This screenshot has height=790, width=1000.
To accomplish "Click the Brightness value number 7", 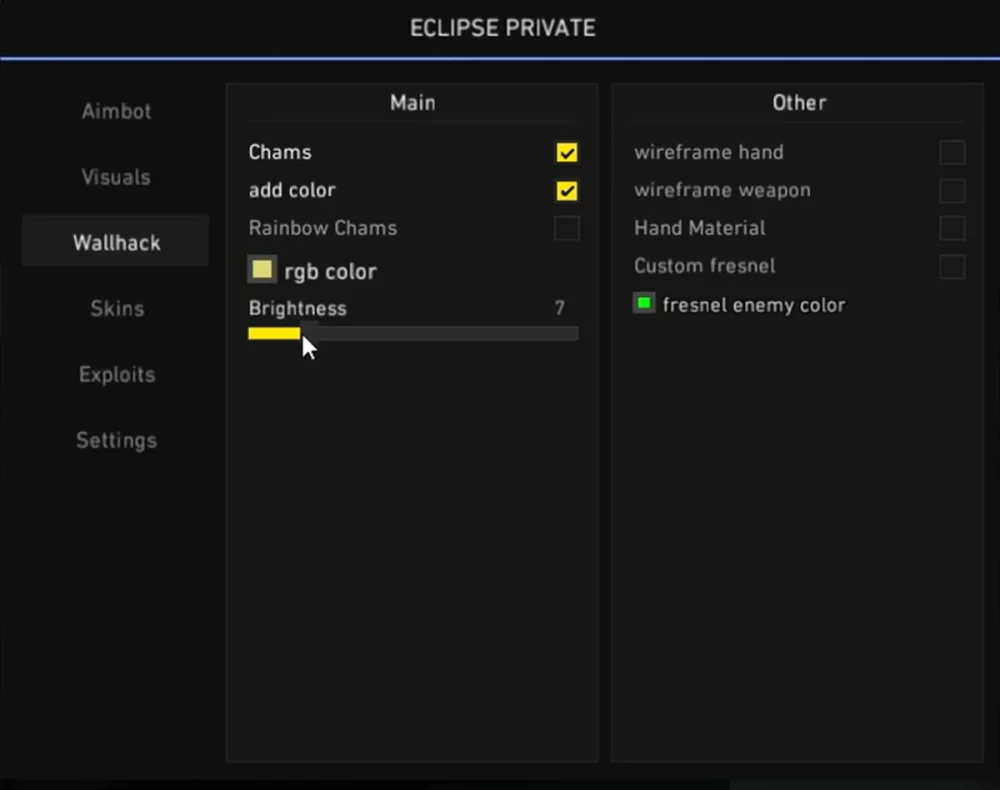I will pos(560,309).
